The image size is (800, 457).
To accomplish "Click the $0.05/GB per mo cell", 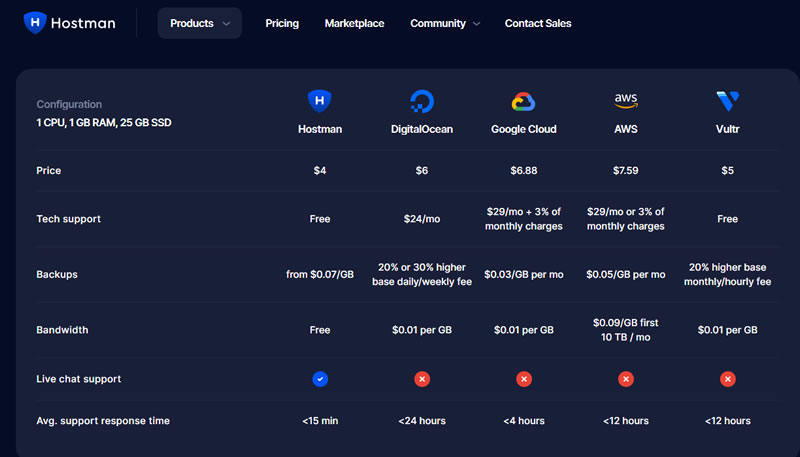I will coord(626,274).
